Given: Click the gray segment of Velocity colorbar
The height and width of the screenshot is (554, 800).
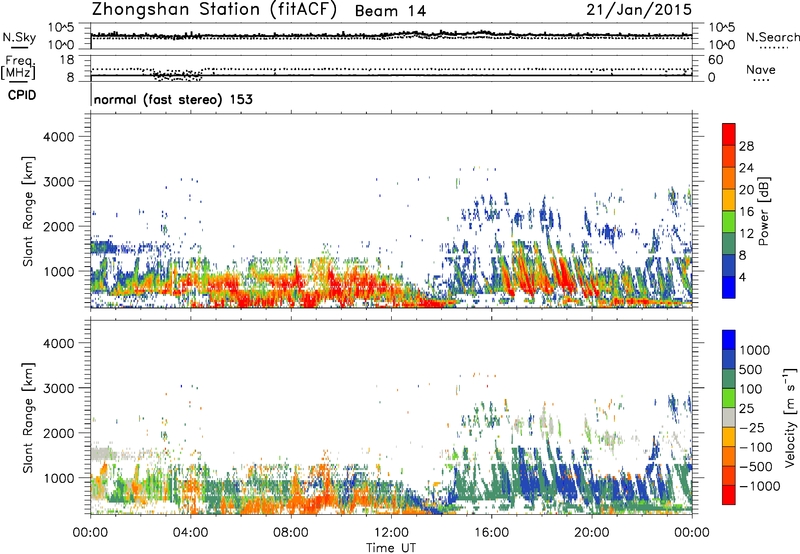Looking at the screenshot, I should pyautogui.click(x=729, y=417).
